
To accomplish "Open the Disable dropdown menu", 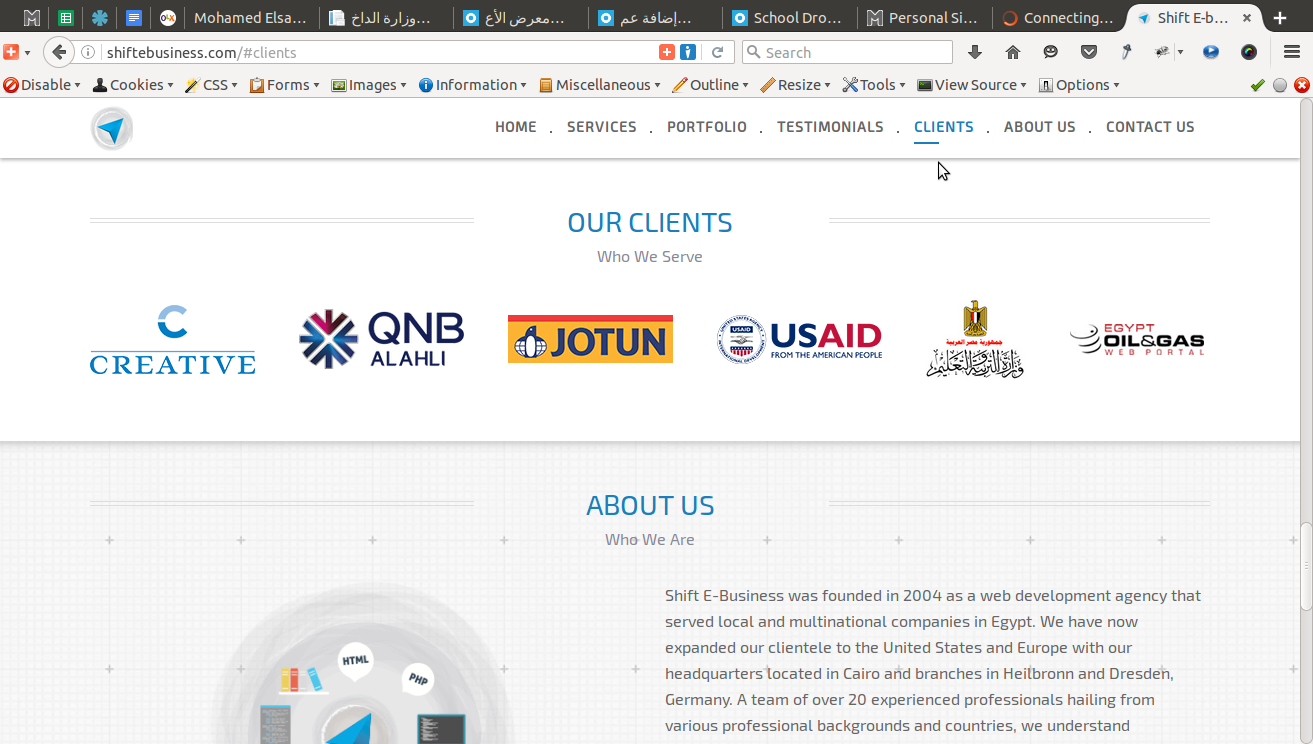I will coord(42,85).
